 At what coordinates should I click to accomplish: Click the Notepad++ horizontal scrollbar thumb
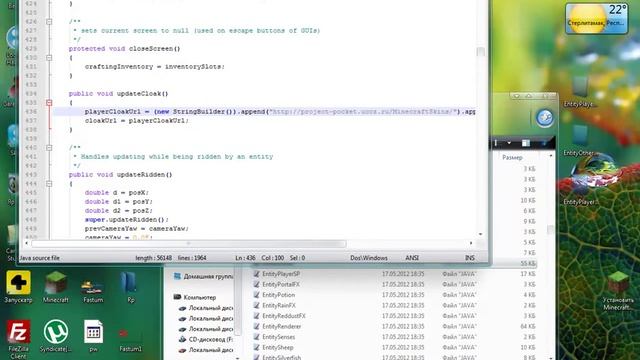click(x=189, y=244)
